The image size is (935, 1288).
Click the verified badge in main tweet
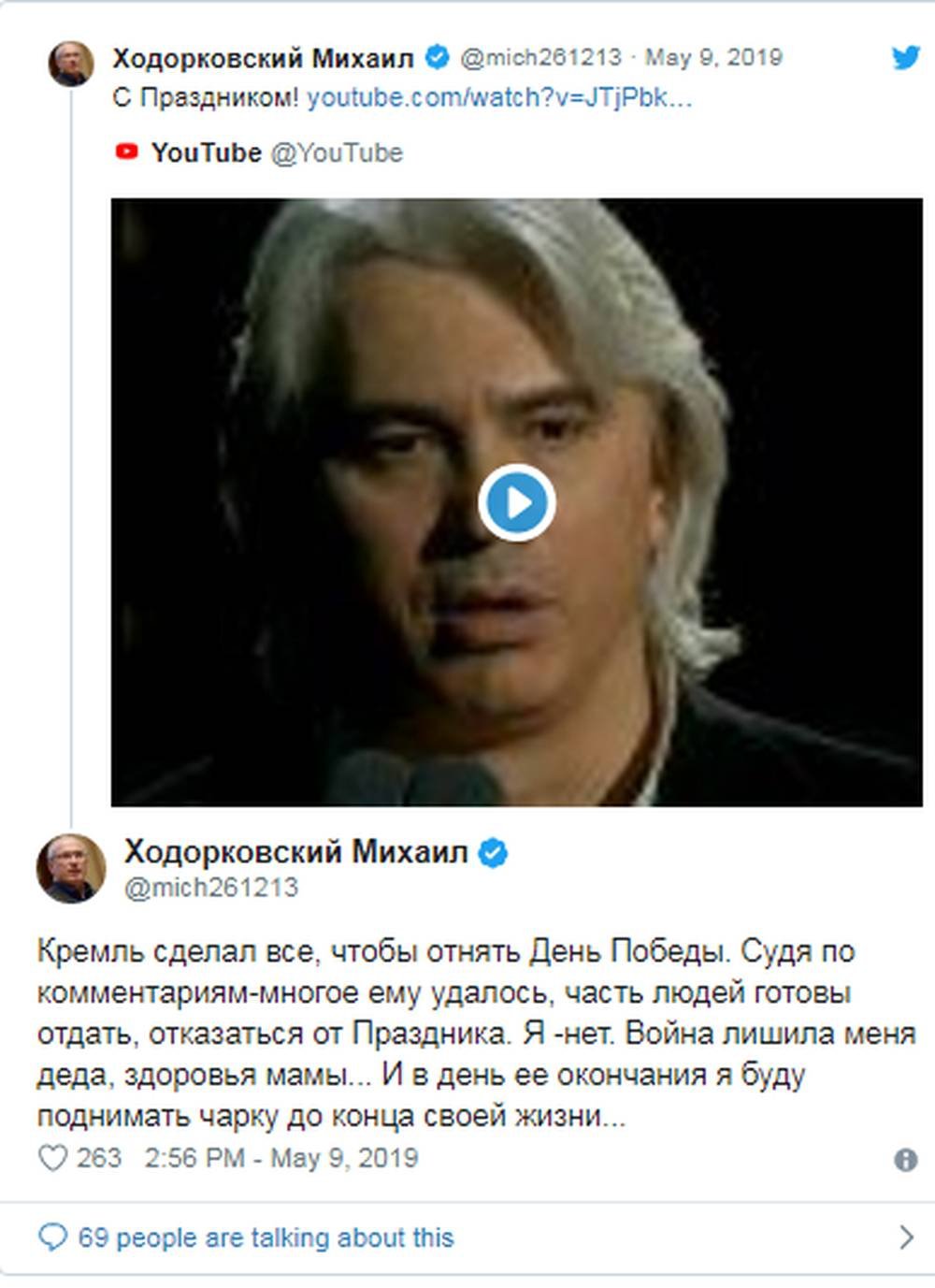(493, 853)
